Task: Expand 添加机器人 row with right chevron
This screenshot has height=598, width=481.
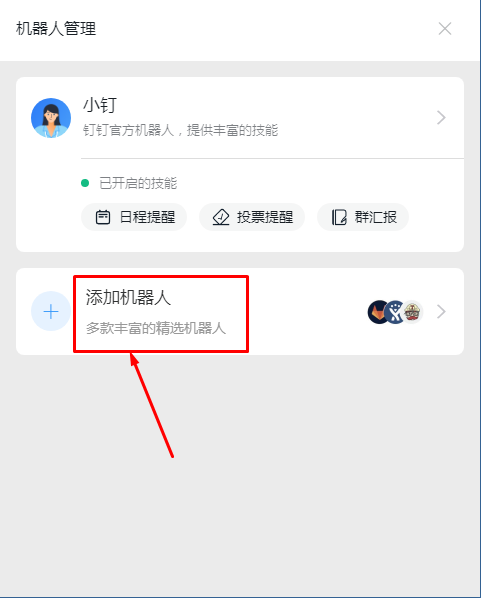Action: [x=441, y=312]
